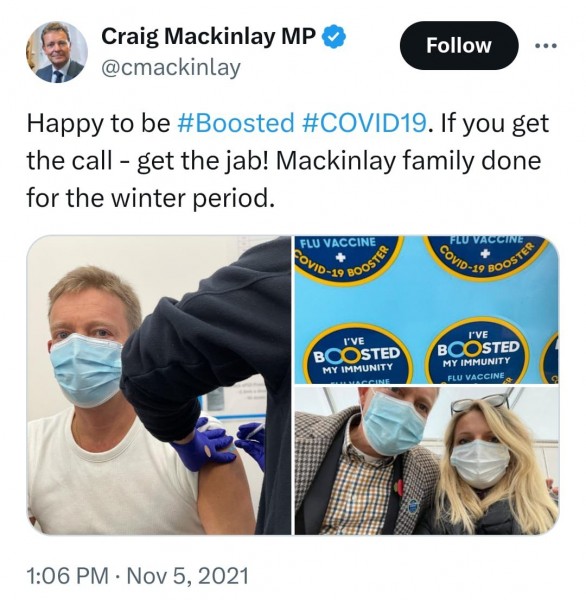This screenshot has width=586, height=600.
Task: Open the three-dot more options menu
Action: 546,46
